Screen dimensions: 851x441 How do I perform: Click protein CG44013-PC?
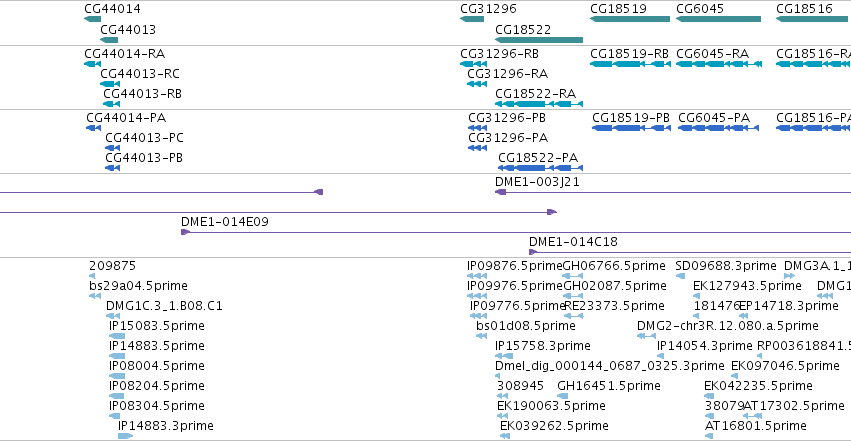coord(112,148)
